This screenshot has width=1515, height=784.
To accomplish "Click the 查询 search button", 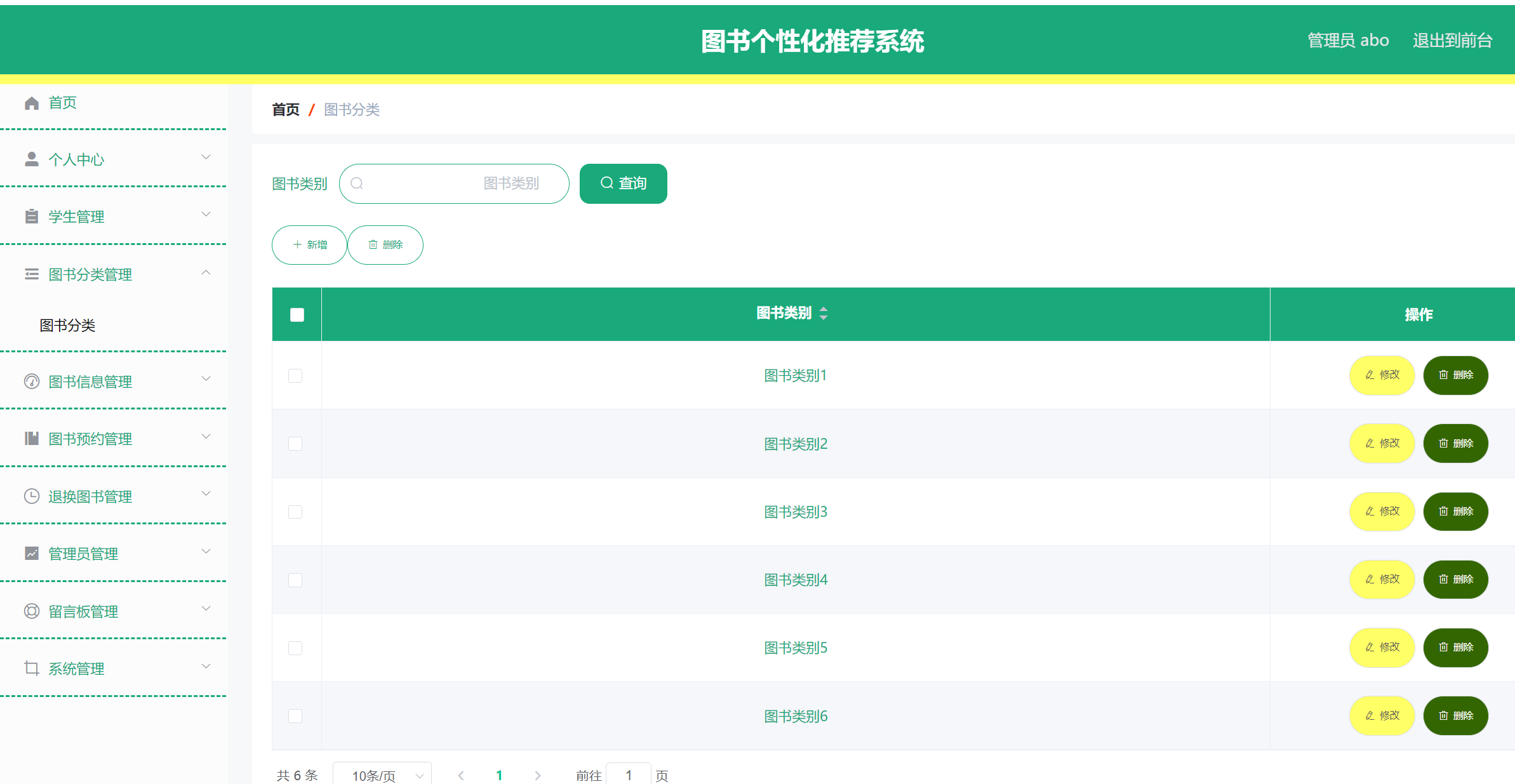I will pos(623,183).
